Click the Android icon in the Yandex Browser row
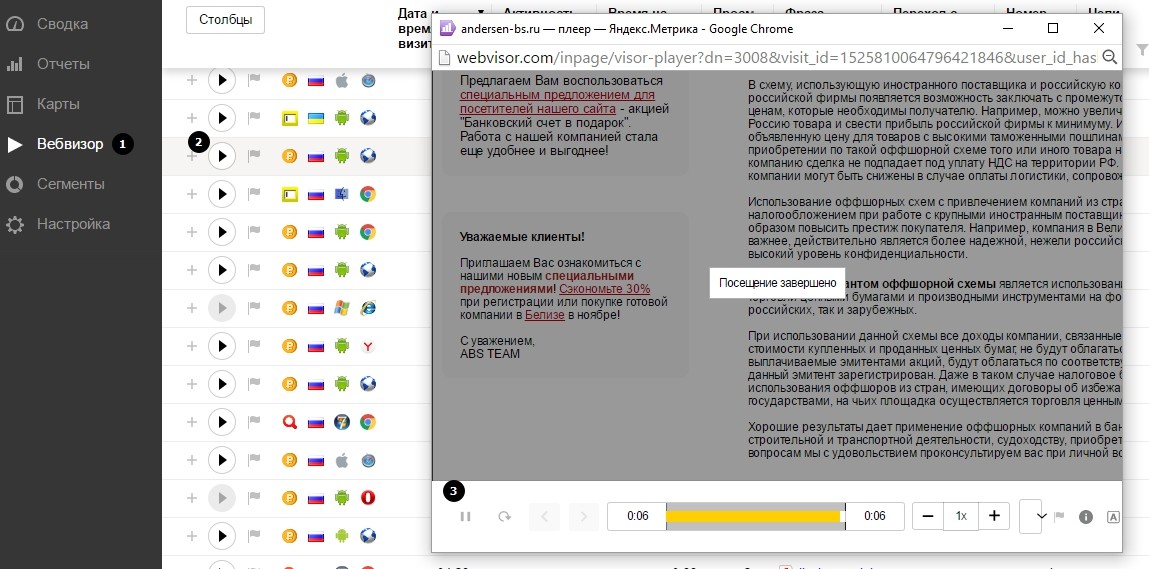Viewport: 1149px width, 569px height. click(x=341, y=345)
